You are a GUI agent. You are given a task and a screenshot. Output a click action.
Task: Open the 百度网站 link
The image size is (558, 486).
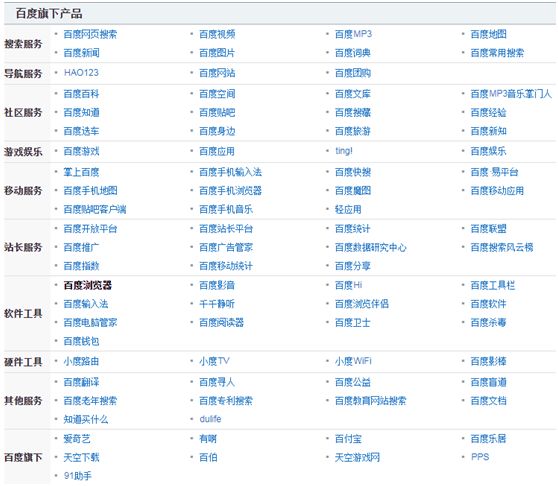(217, 73)
